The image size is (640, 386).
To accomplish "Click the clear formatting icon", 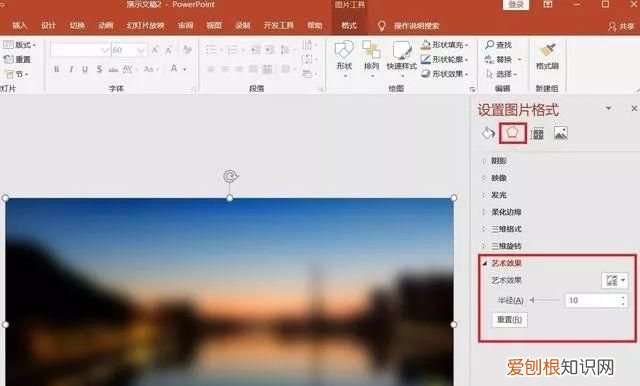I will [187, 50].
